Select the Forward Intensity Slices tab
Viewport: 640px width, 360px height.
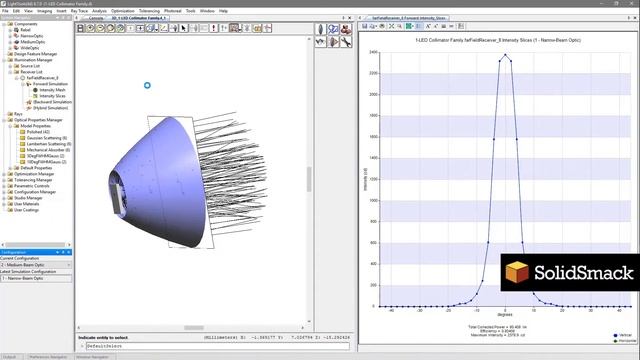coord(408,18)
